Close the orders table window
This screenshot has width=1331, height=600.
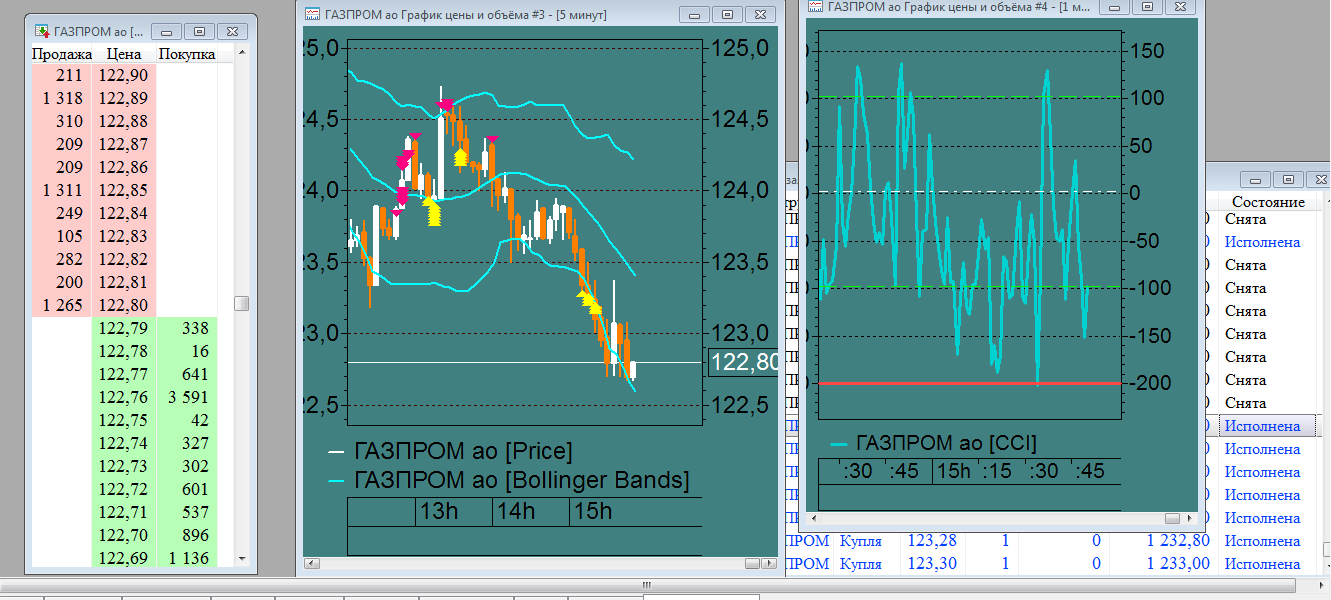tap(1319, 179)
